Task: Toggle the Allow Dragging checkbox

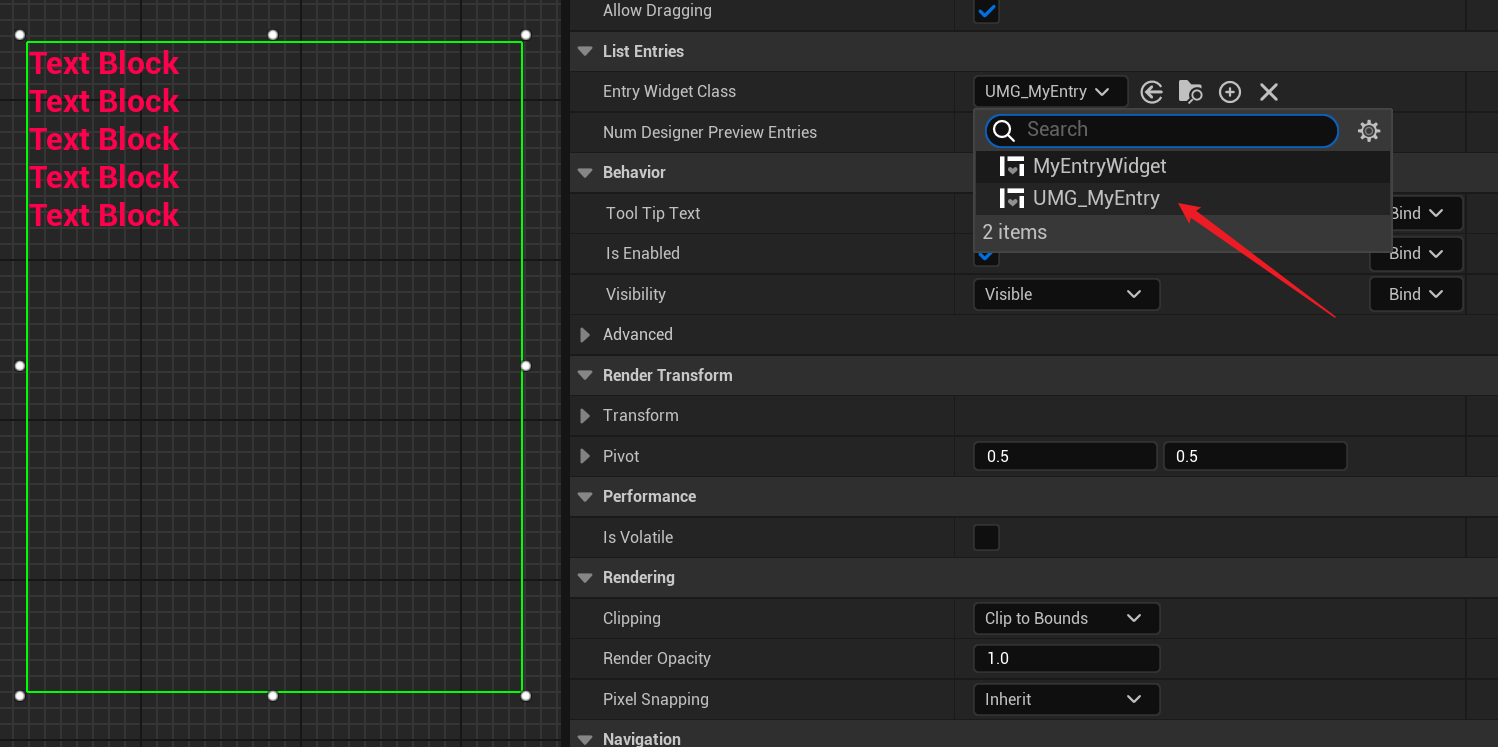Action: [x=986, y=11]
